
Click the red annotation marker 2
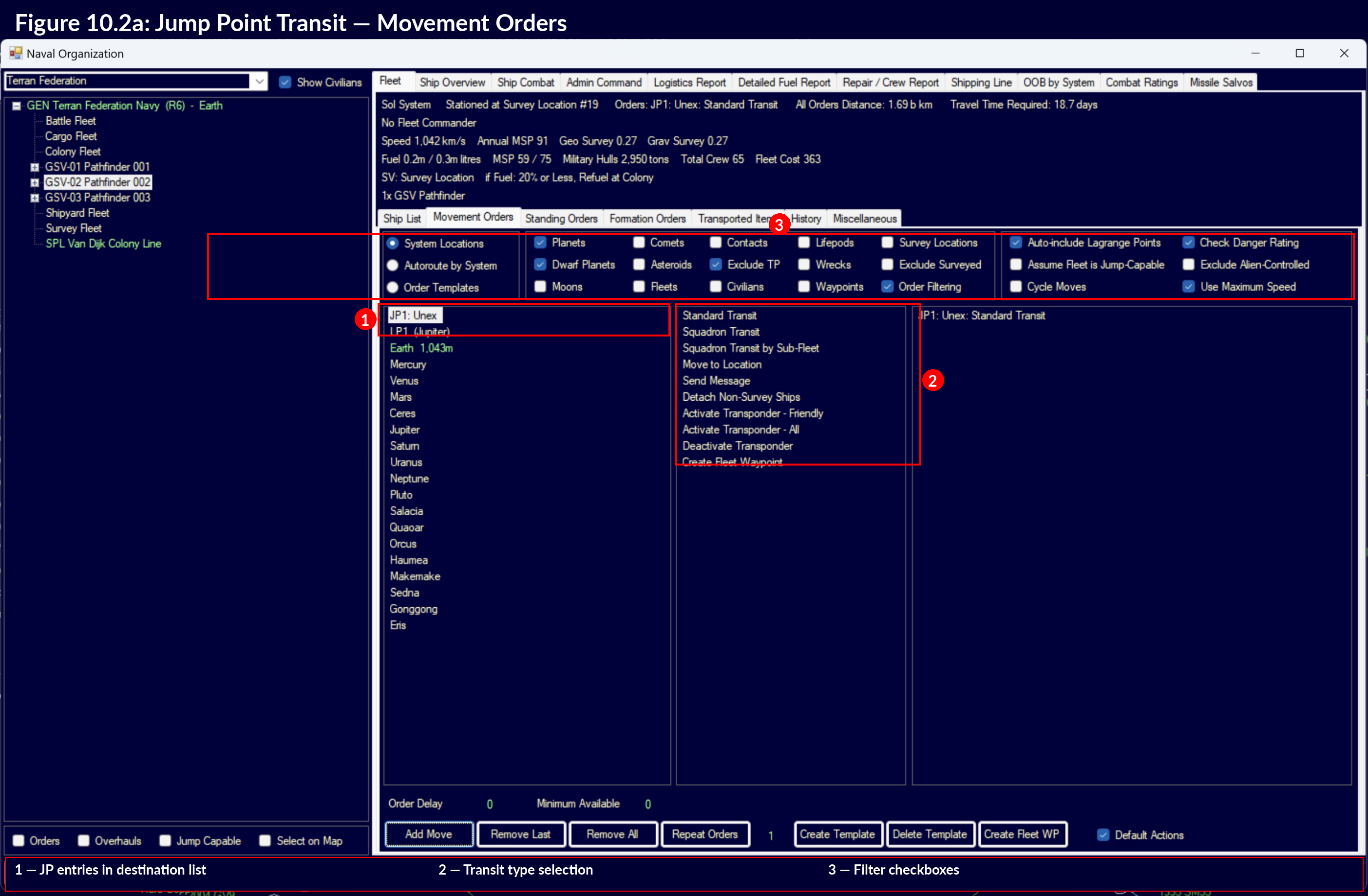(x=932, y=380)
